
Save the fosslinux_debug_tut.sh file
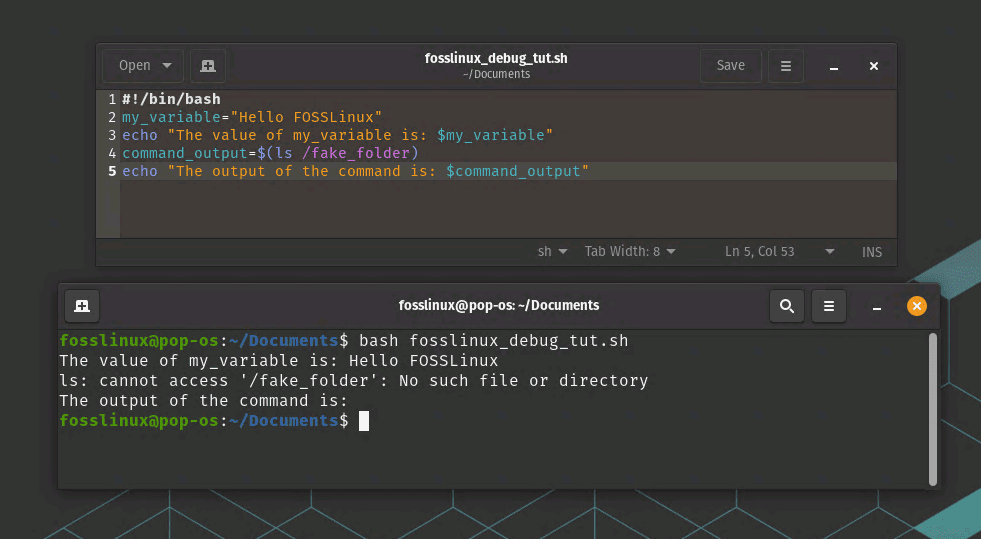click(x=730, y=66)
